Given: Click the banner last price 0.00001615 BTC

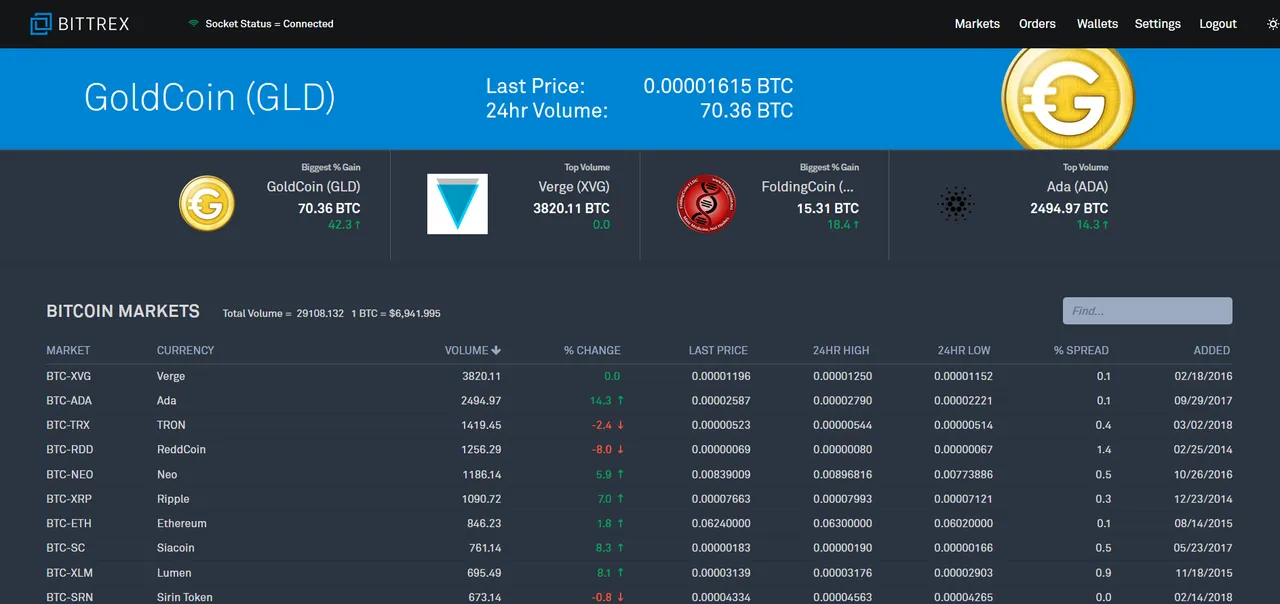Looking at the screenshot, I should point(718,86).
